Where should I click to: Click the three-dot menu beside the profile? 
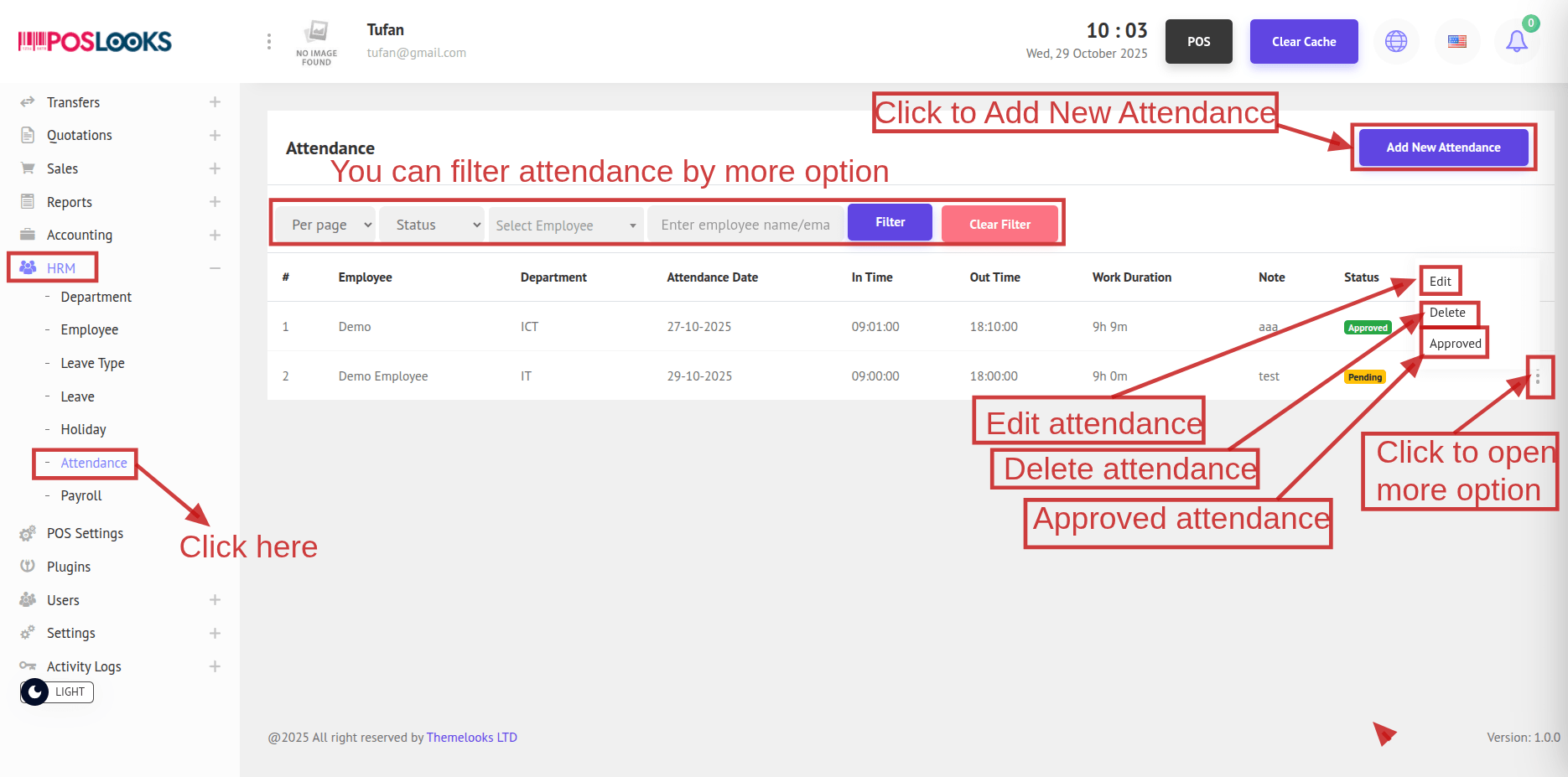(268, 41)
